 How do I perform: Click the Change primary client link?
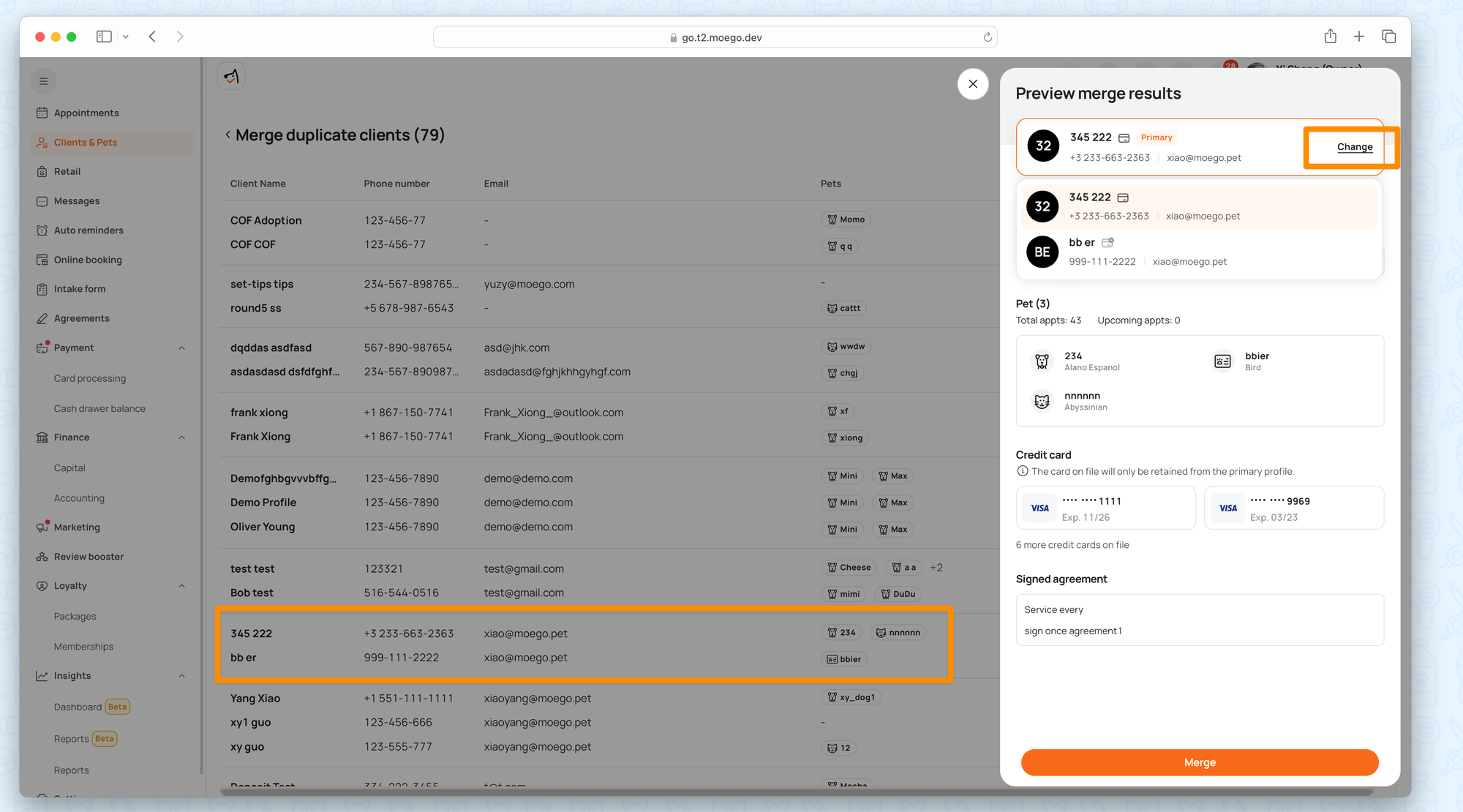1354,147
